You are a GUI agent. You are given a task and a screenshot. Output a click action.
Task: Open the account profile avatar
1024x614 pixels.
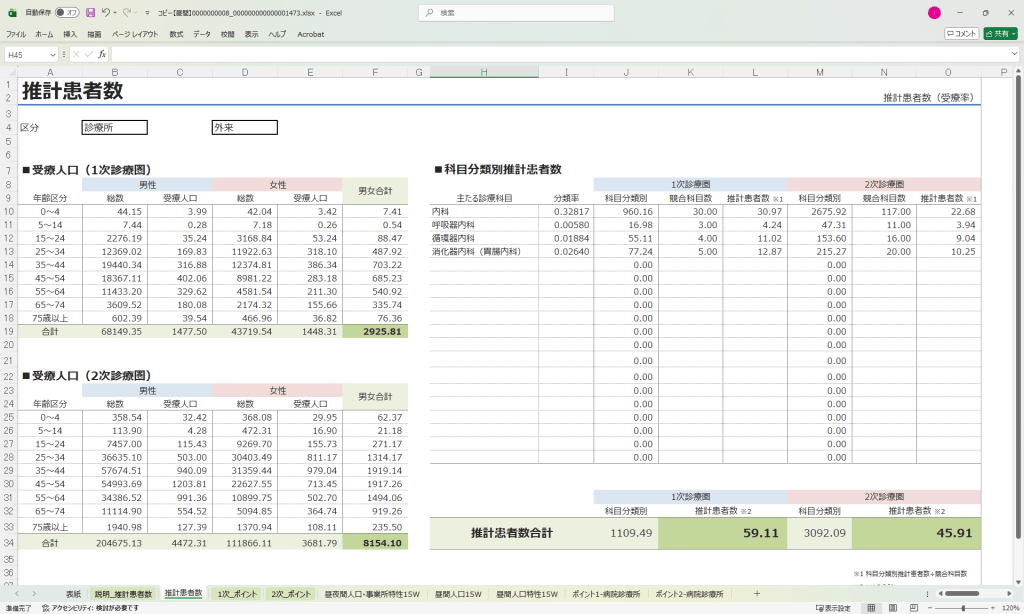pyautogui.click(x=934, y=10)
